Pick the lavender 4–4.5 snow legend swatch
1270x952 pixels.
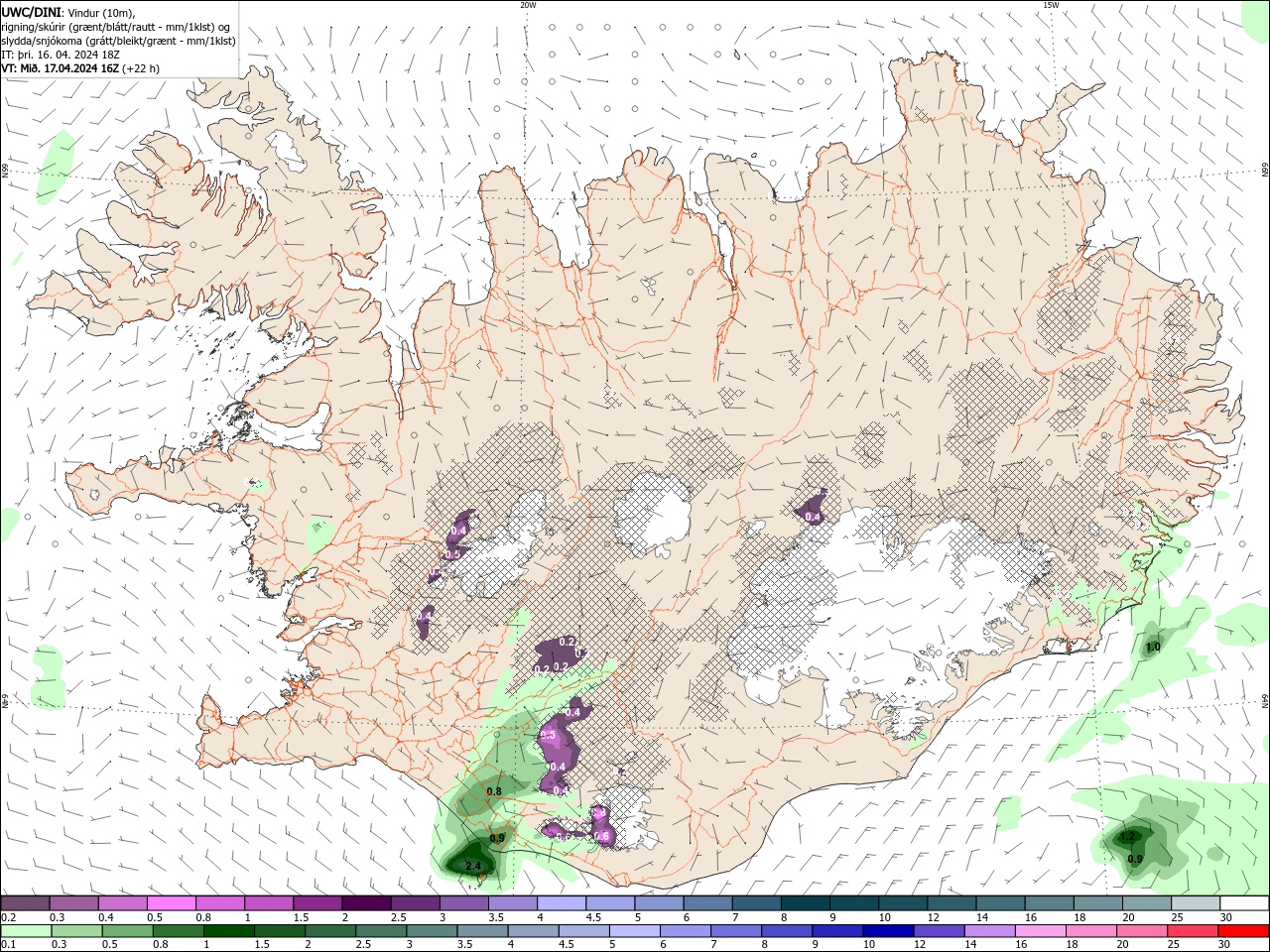click(561, 903)
